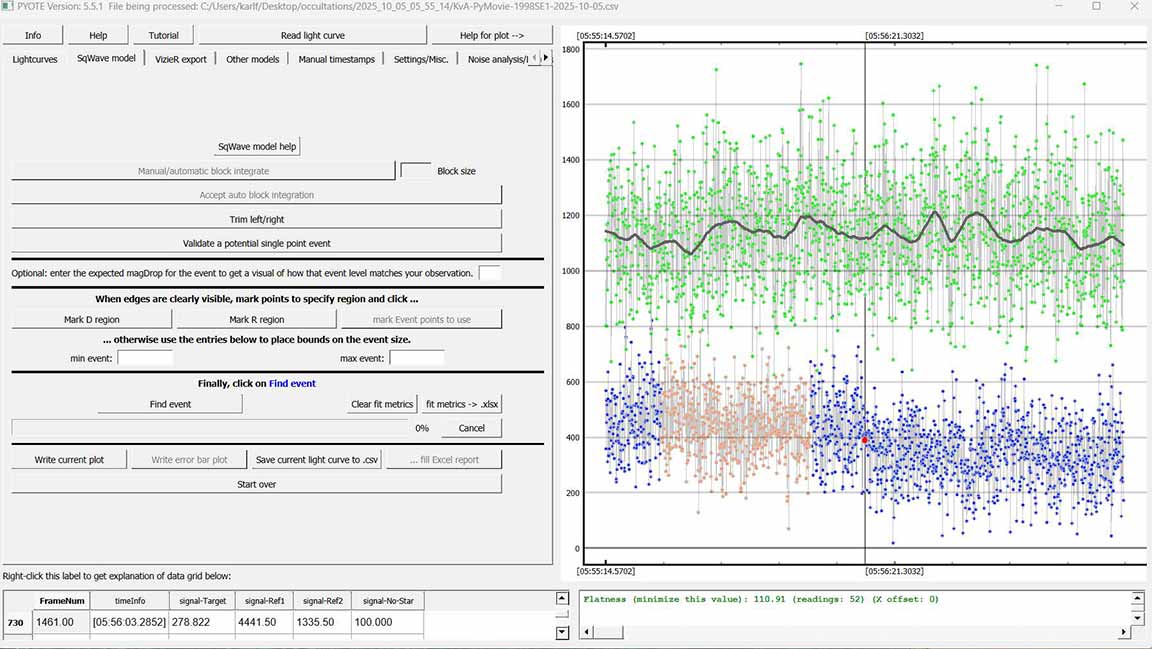Click data grid scroll up arrow

click(x=561, y=598)
